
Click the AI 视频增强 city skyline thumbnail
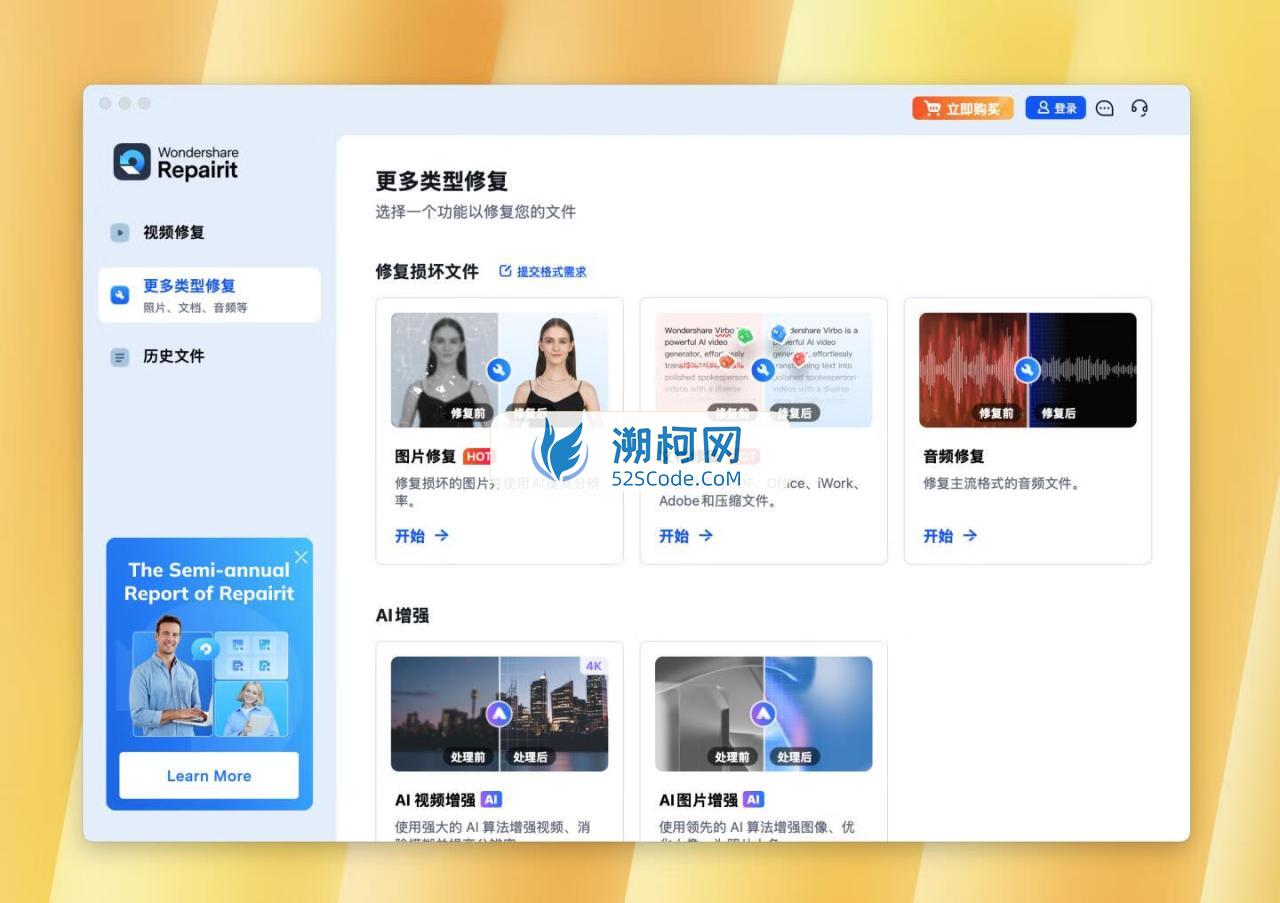[499, 714]
